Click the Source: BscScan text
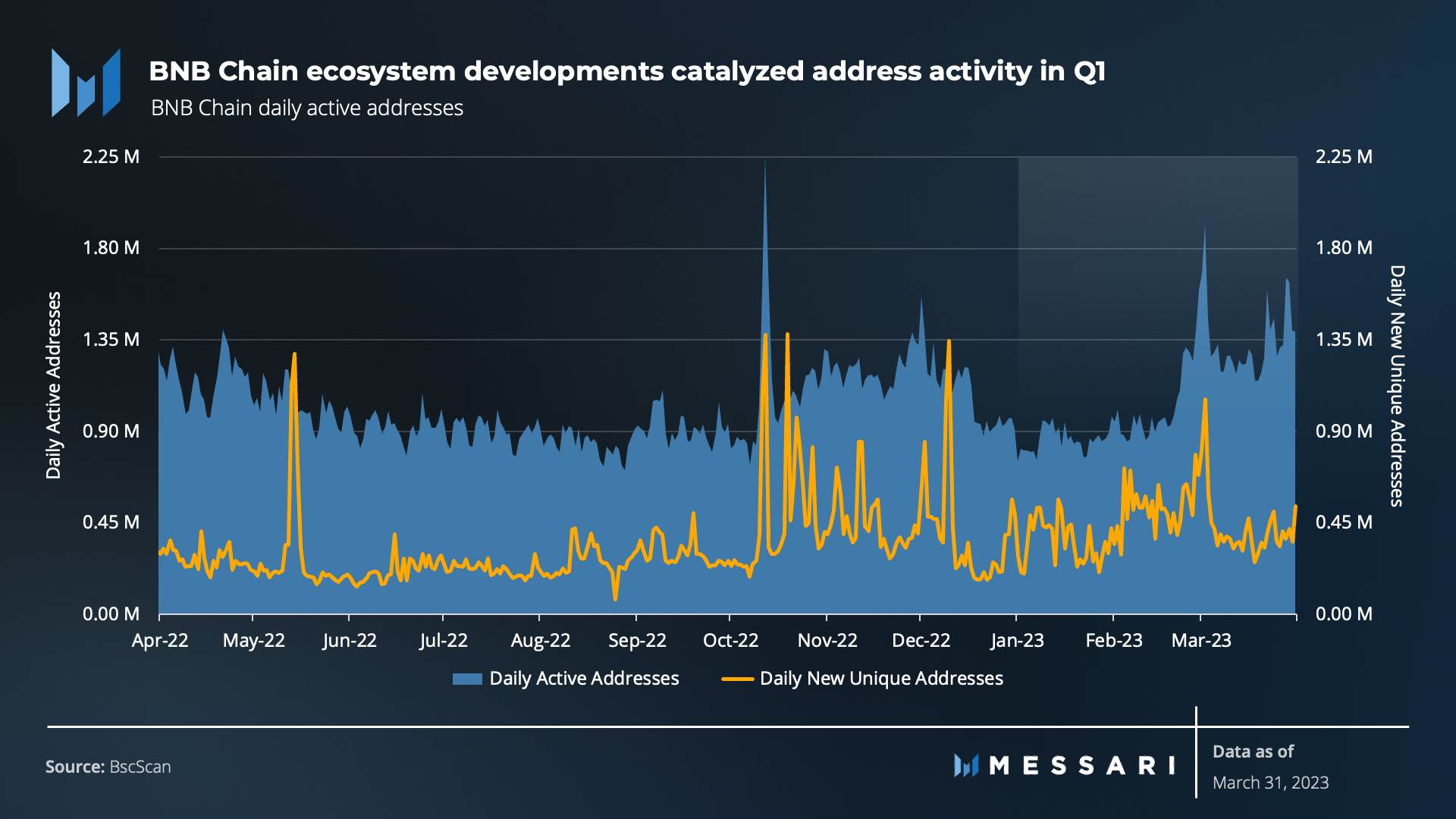This screenshot has width=1456, height=819. [108, 767]
